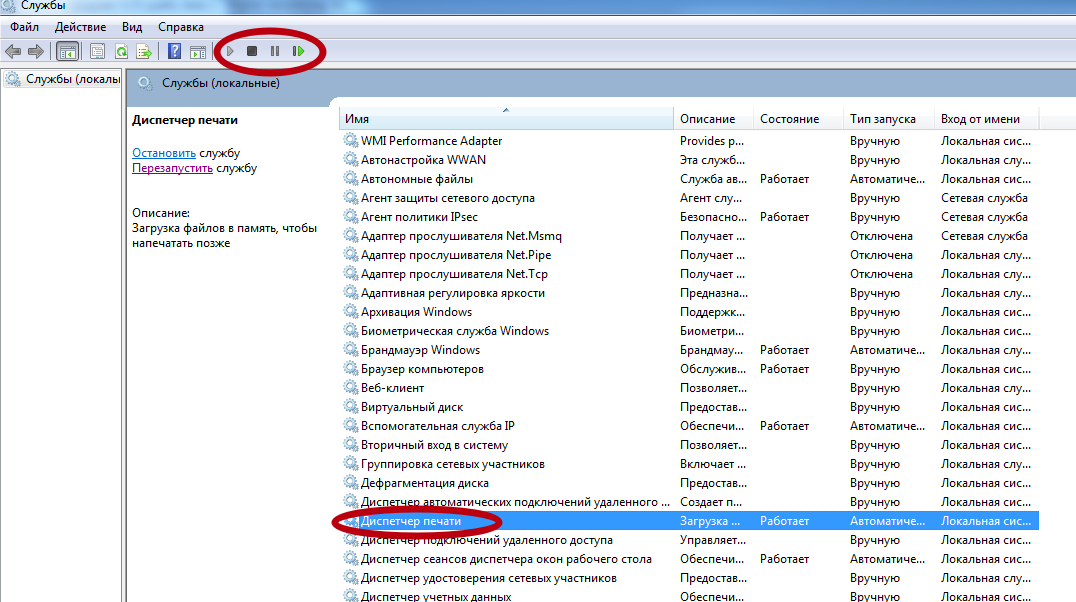Open the Properties toolbar icon
Image resolution: width=1076 pixels, height=602 pixels.
(x=98, y=51)
